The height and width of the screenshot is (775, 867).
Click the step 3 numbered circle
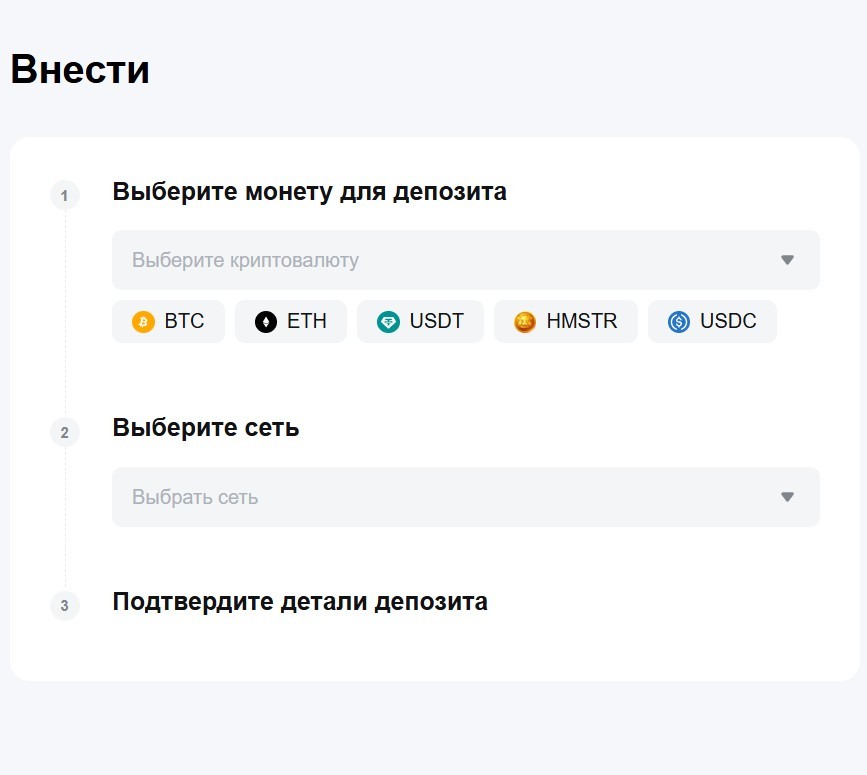coord(64,606)
